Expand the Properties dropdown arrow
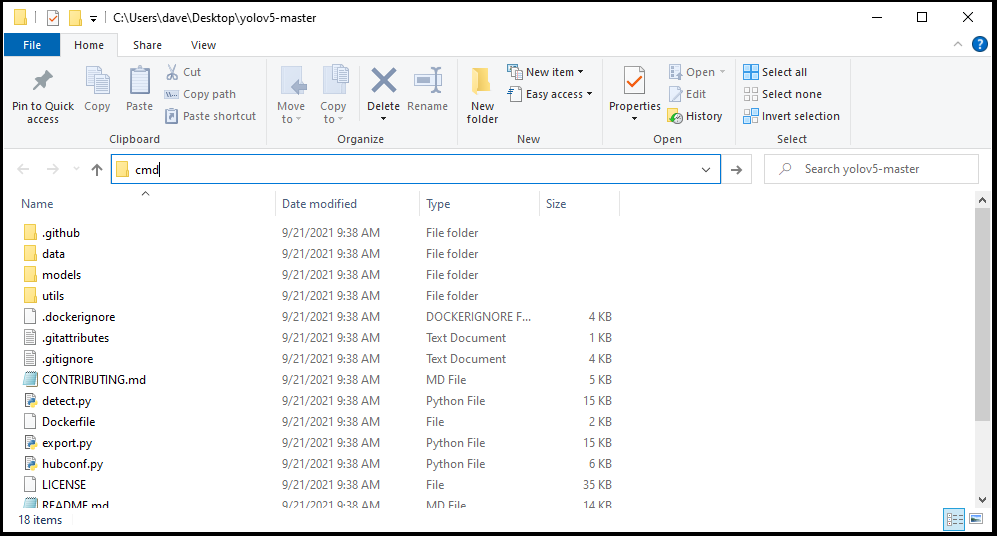 [x=635, y=119]
